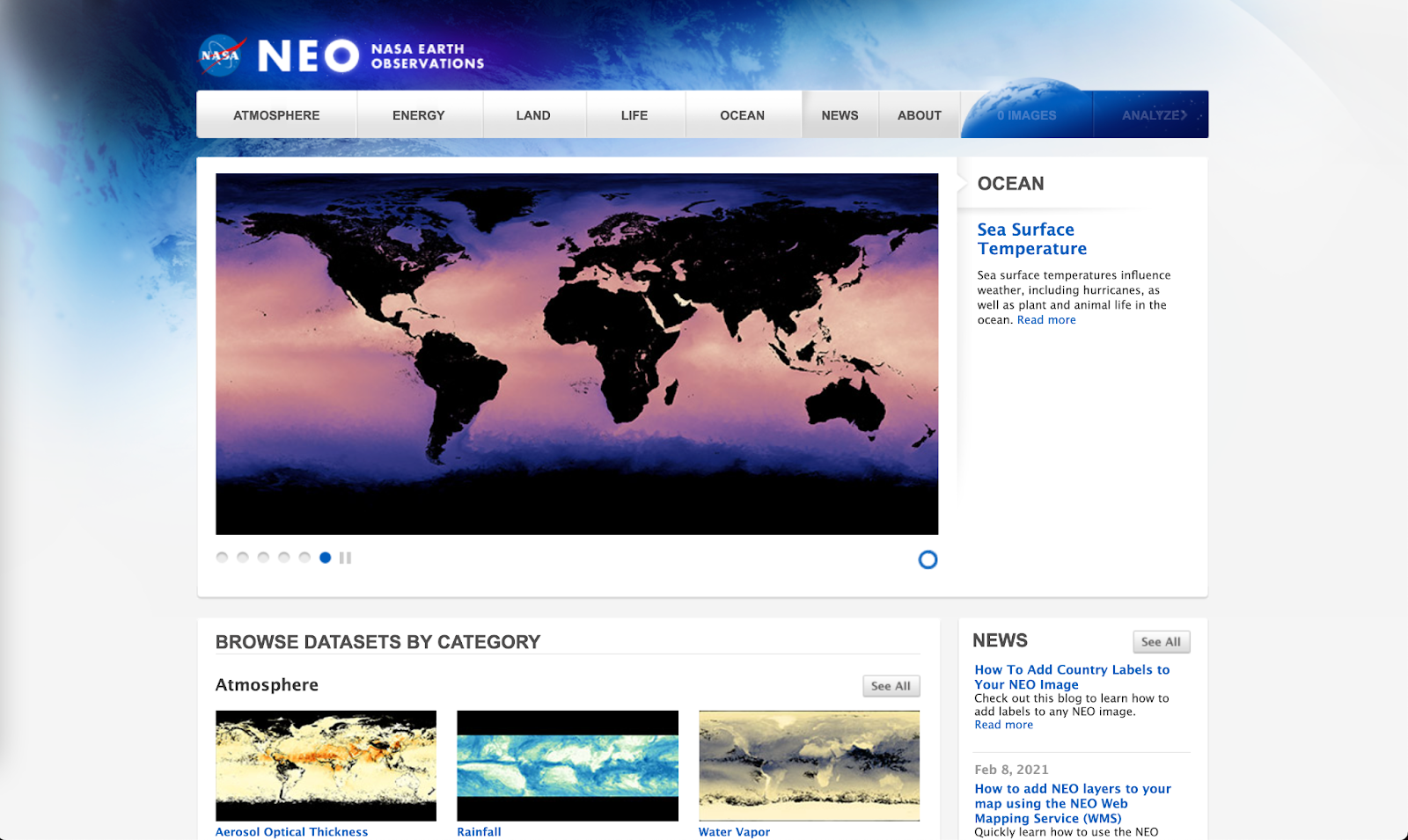Select the fourth slideshow dot

point(283,558)
